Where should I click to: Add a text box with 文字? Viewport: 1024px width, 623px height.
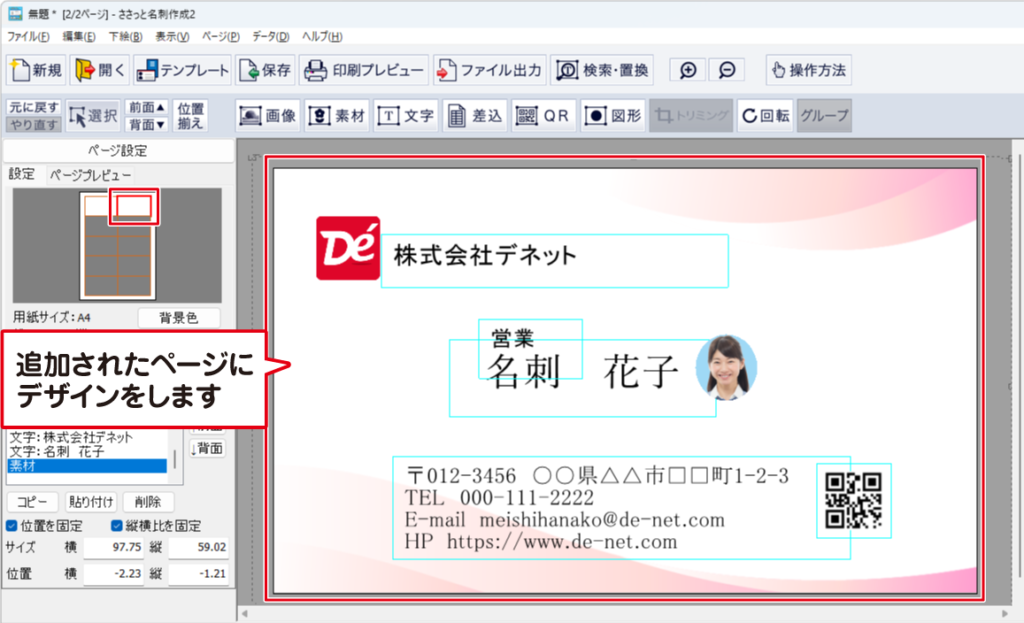click(x=406, y=116)
